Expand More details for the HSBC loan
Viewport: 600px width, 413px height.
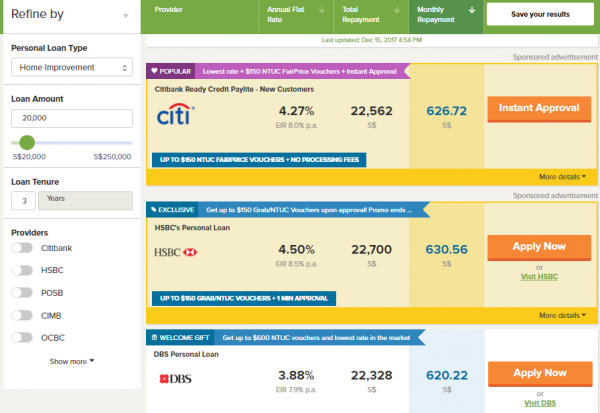[x=562, y=315]
